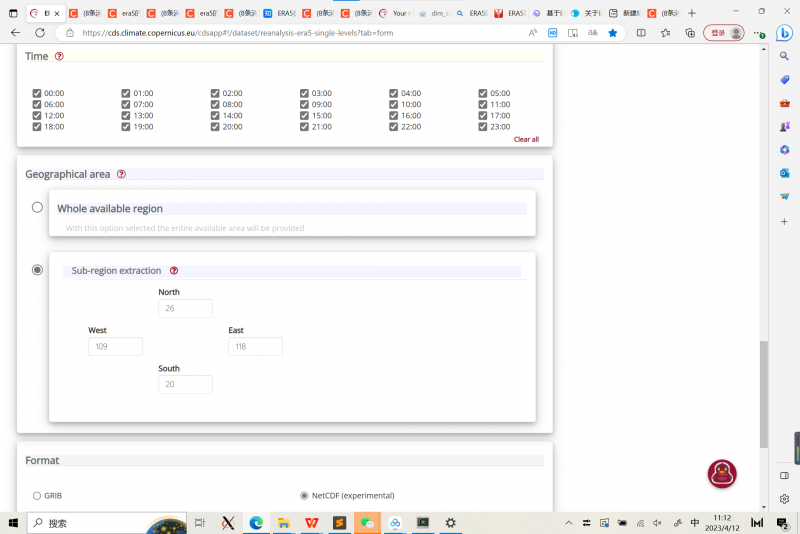Viewport: 800px width, 534px height.
Task: Click the Time section help icon
Action: 59,56
